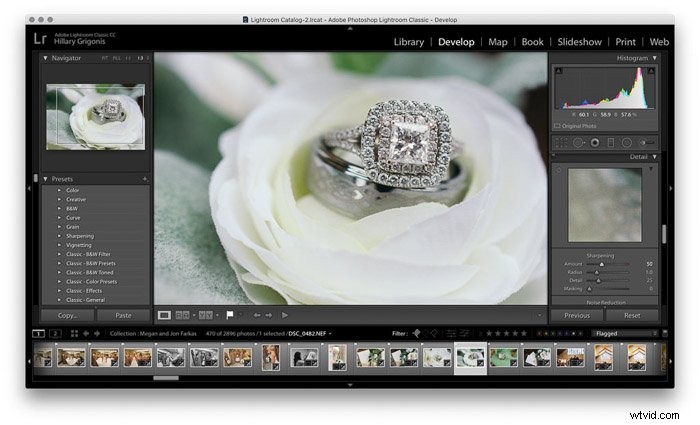Image resolution: width=700 pixels, height=425 pixels.
Task: Open second window display button 2
Action: (x=55, y=333)
